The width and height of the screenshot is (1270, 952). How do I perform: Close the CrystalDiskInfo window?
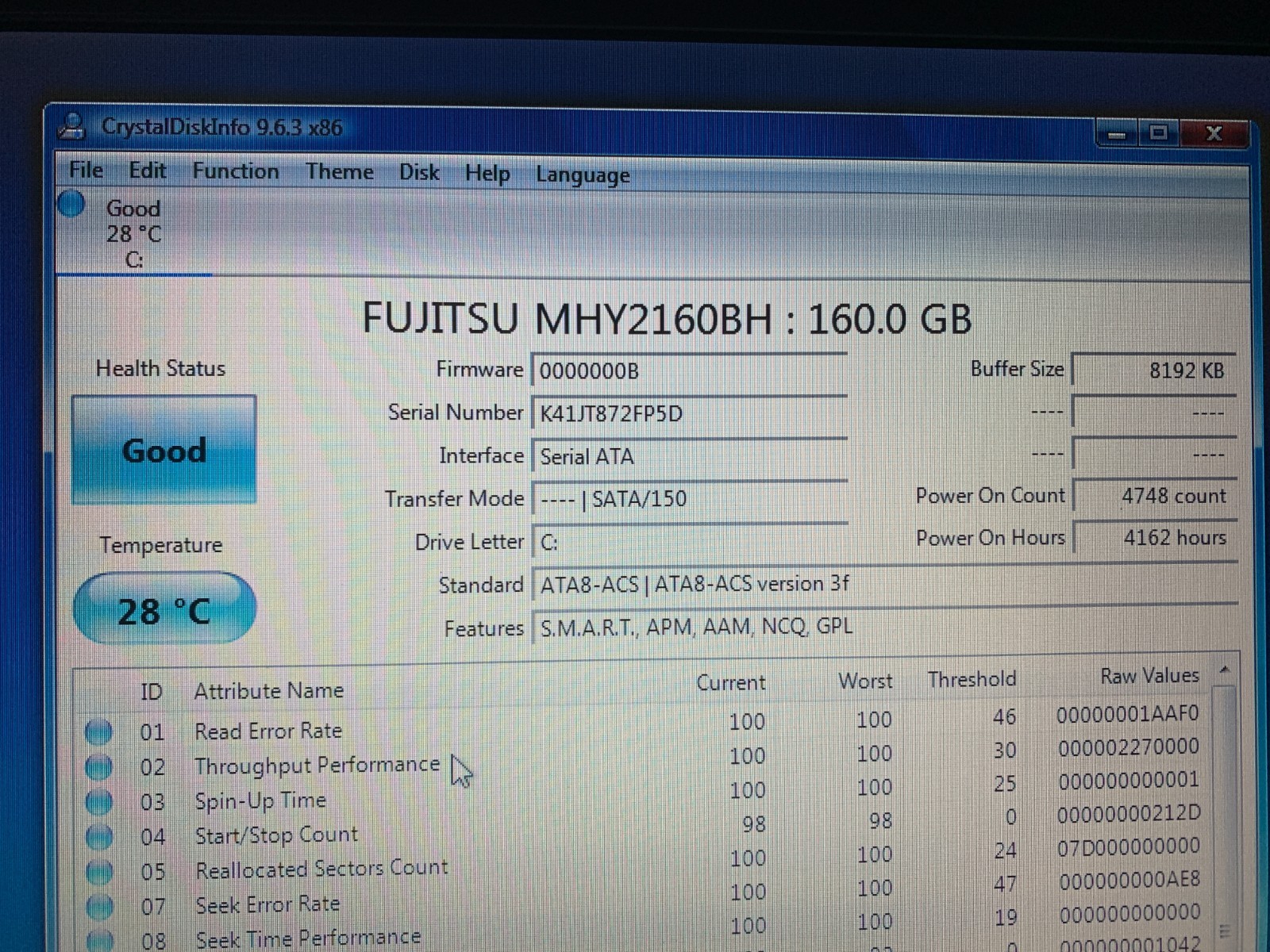[1214, 132]
